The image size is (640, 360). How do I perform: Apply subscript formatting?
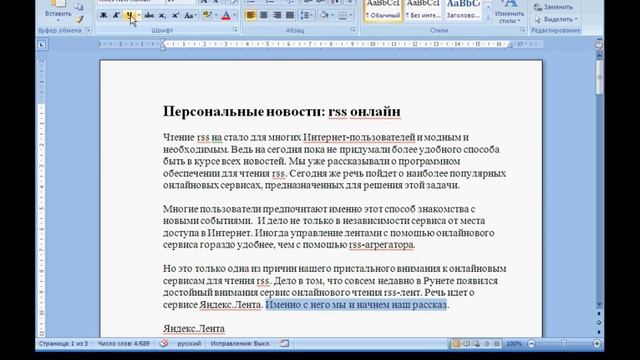(x=162, y=16)
